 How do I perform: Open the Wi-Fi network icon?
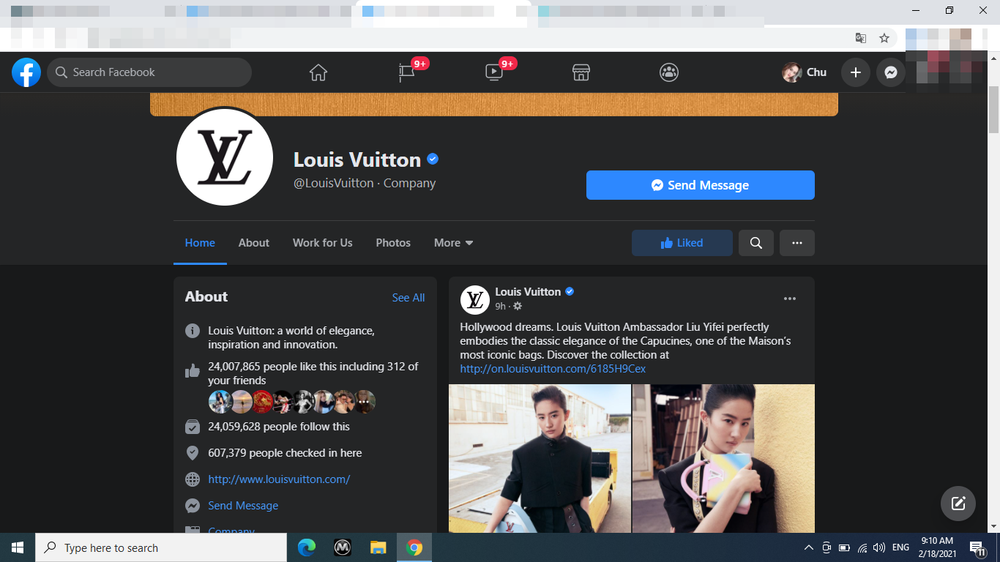(862, 547)
